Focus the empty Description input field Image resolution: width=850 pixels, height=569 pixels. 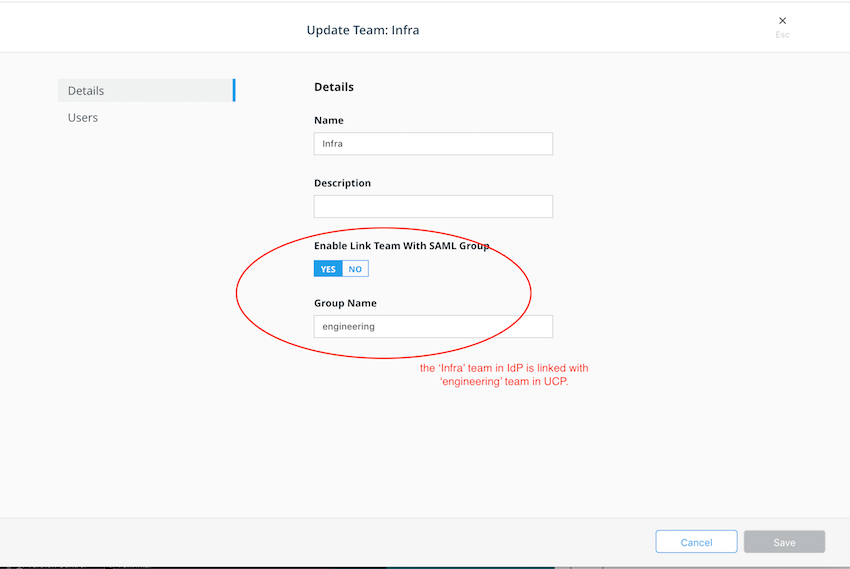click(433, 207)
